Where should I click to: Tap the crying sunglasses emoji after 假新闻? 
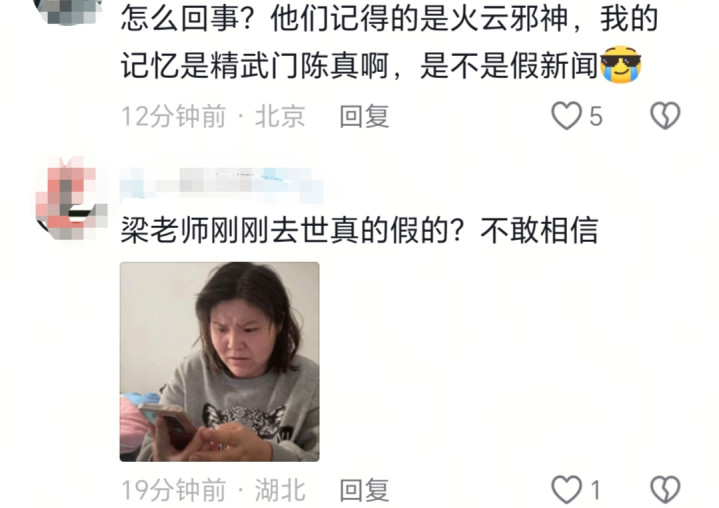click(x=620, y=65)
